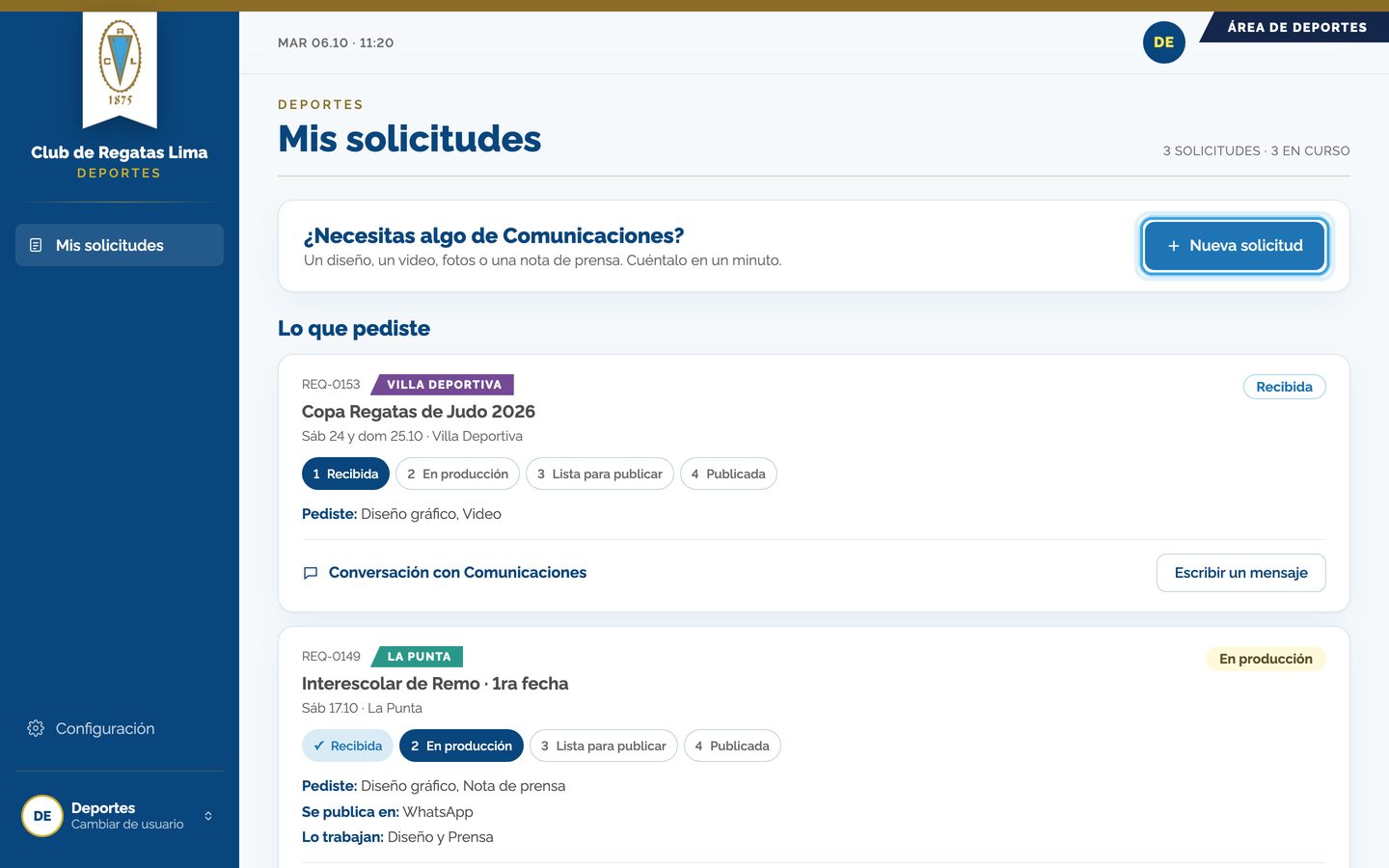
Task: Click Sáb 24 y dom 25.10 · Villa Deportiva
Action: [x=412, y=436]
